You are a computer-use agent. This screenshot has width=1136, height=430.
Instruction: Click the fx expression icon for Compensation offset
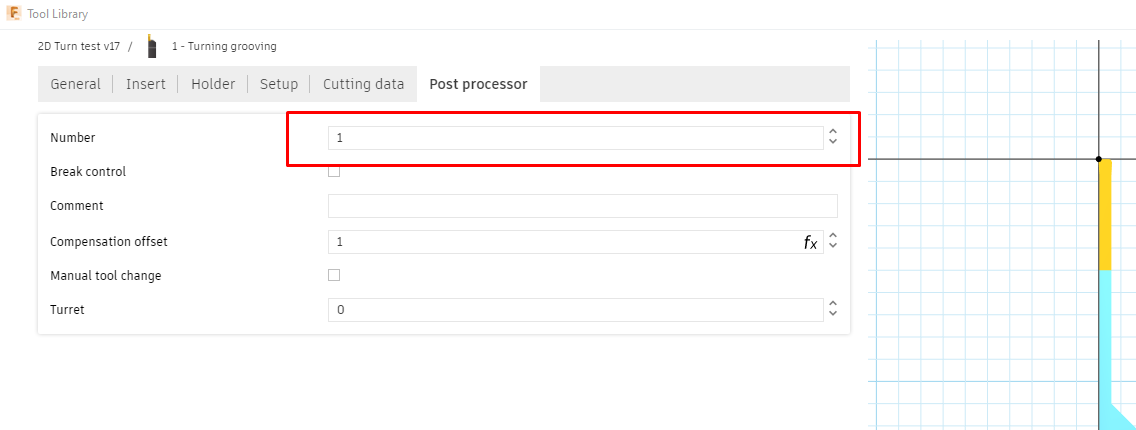(810, 242)
